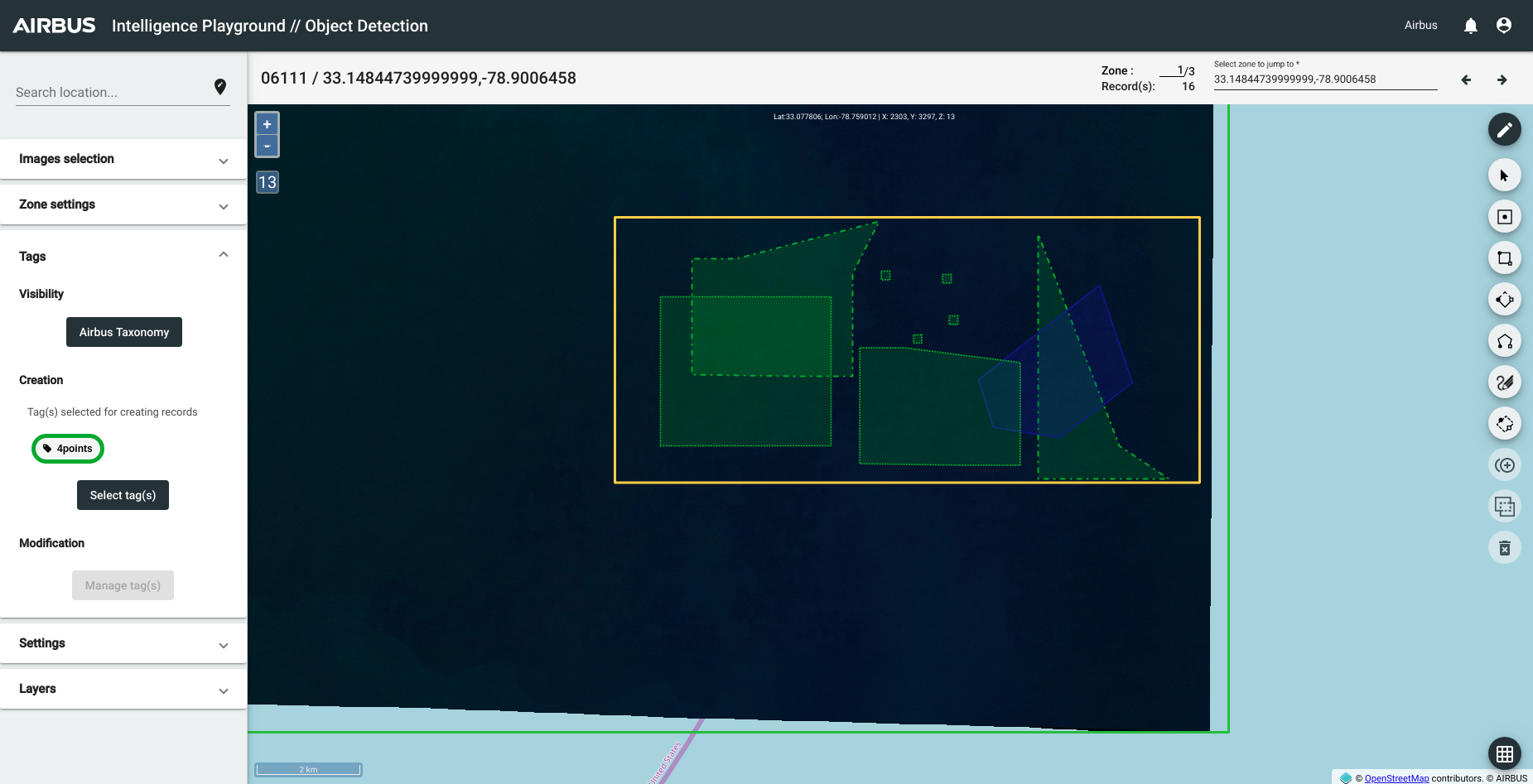Open the OpenStreetMap link
The height and width of the screenshot is (784, 1533).
1396,778
